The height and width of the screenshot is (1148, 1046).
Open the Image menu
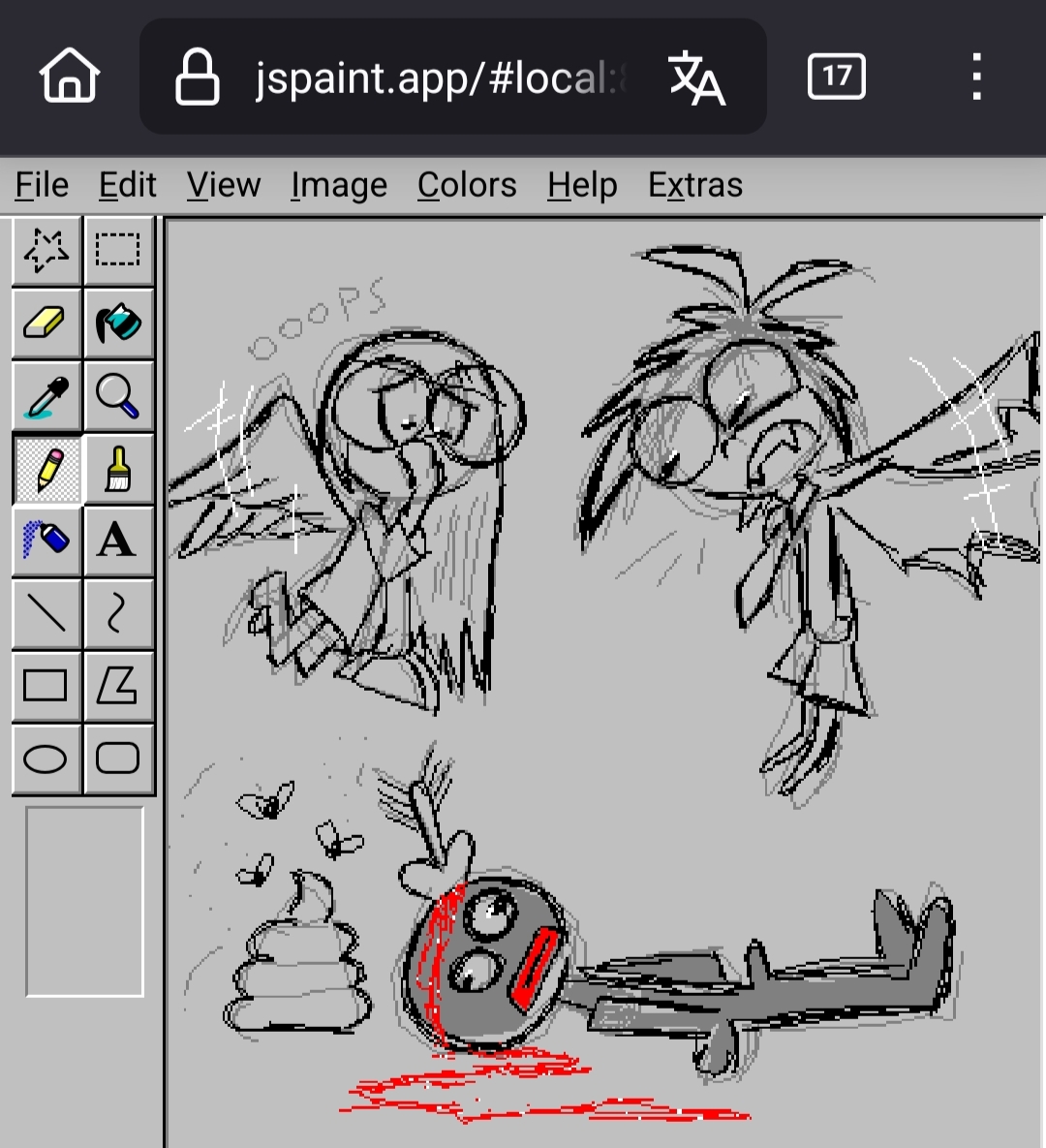[339, 184]
